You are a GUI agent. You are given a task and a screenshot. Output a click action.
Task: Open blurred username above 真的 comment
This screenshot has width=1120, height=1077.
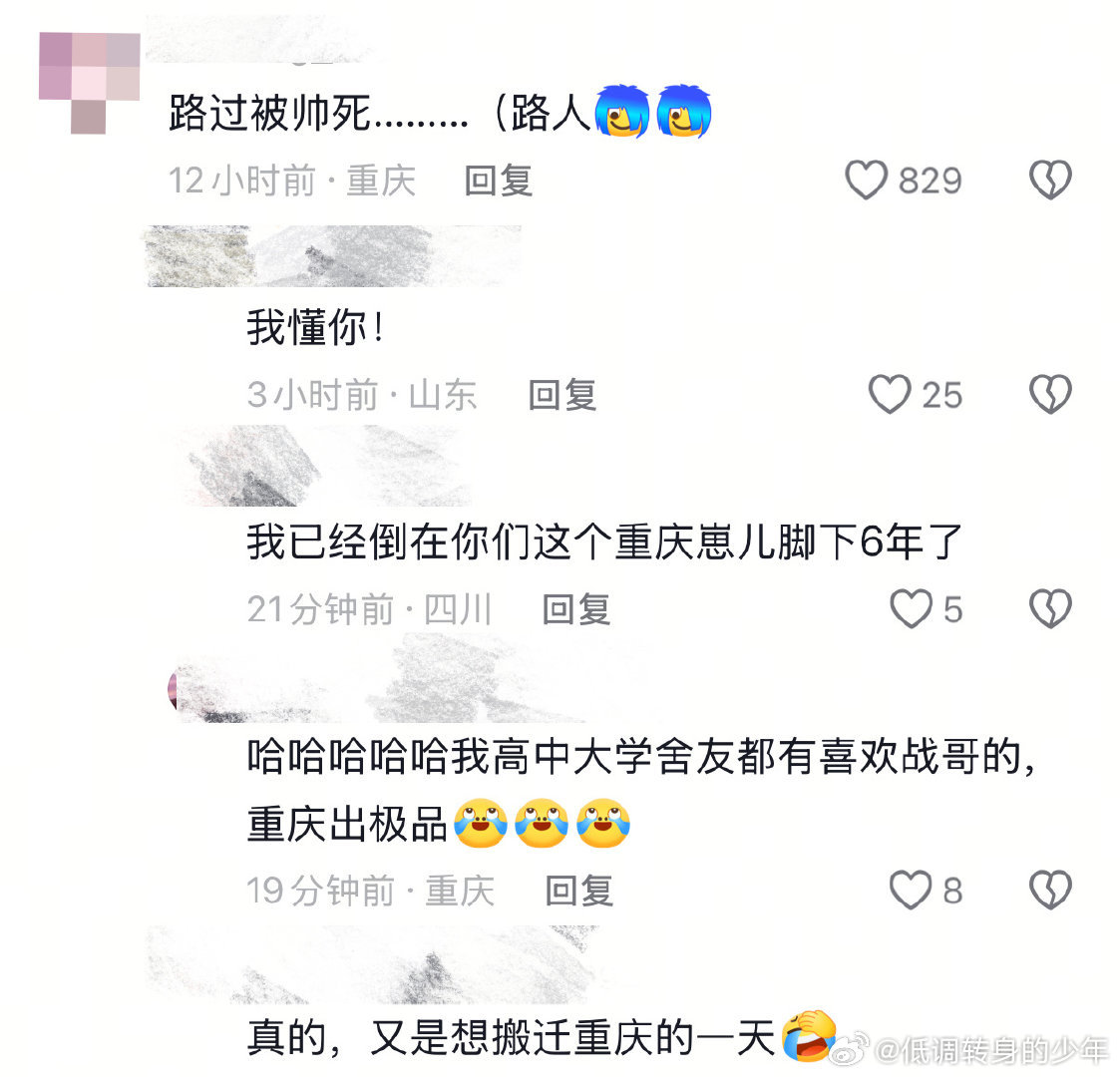click(371, 964)
